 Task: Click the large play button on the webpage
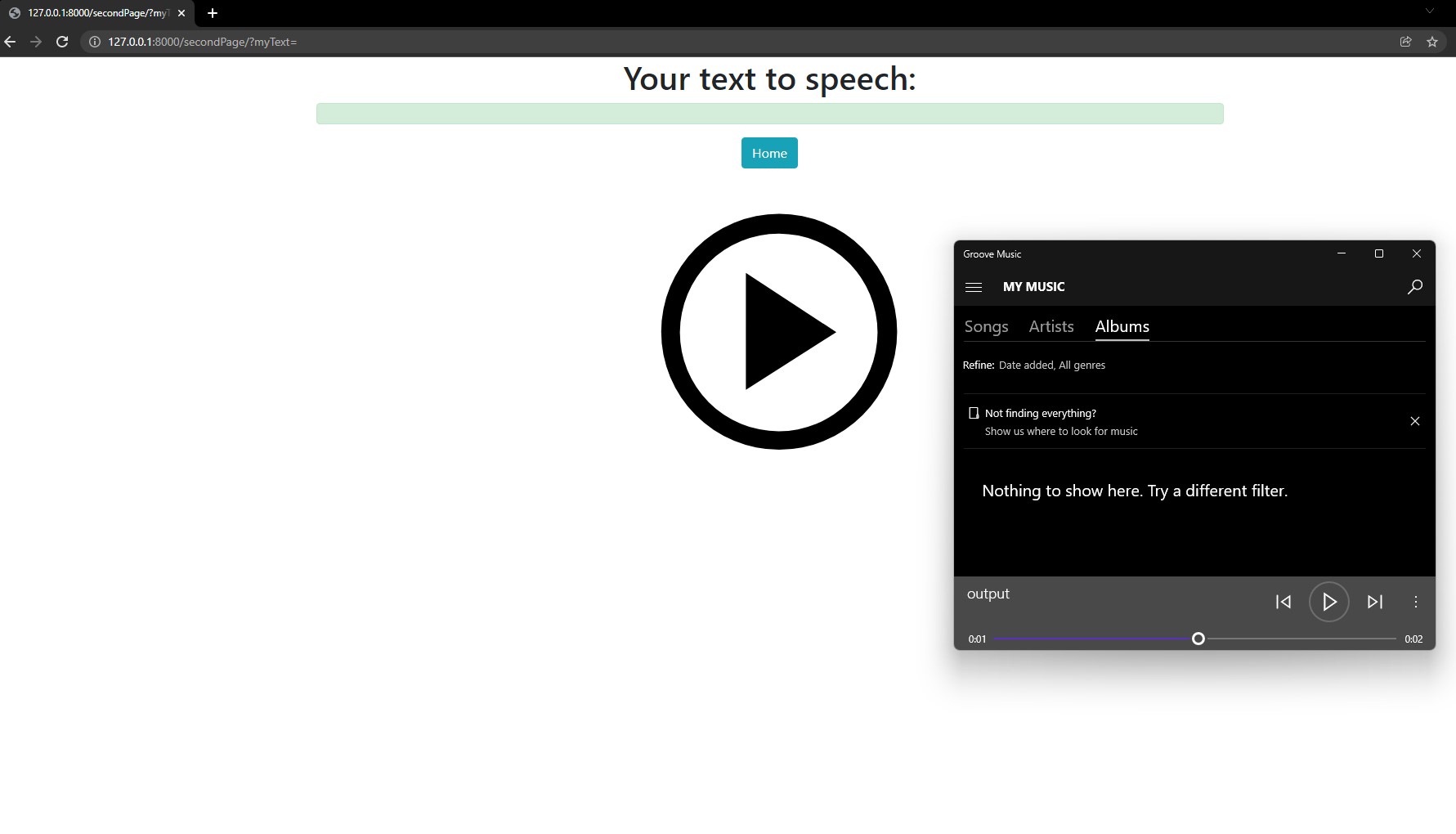[x=779, y=330]
